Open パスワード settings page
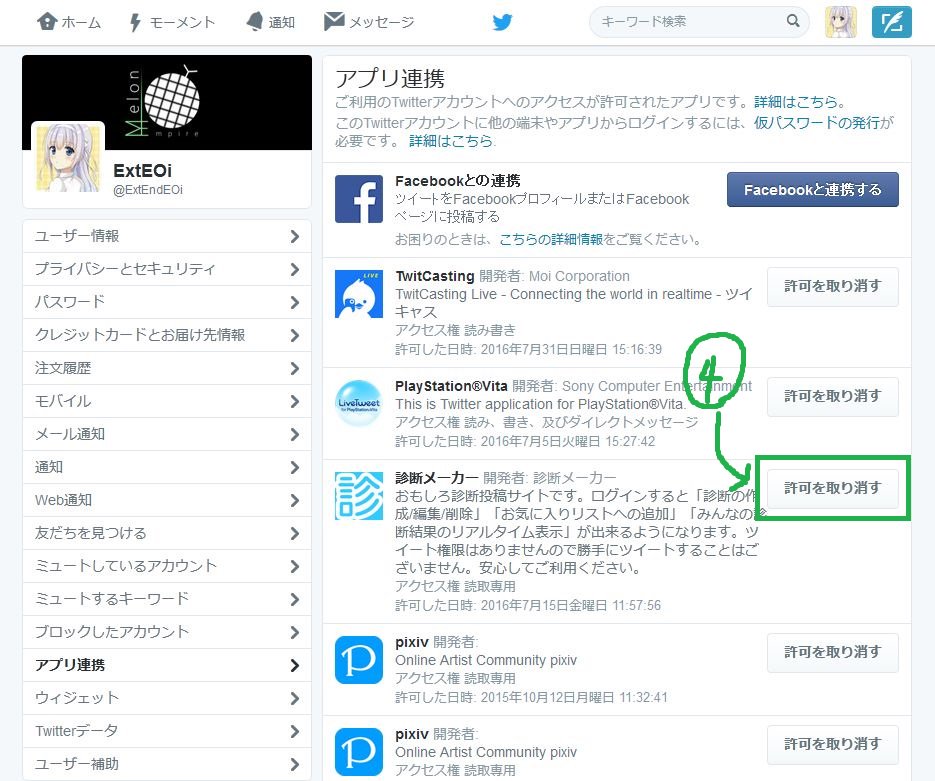Screen dimensions: 935x781 (167, 302)
